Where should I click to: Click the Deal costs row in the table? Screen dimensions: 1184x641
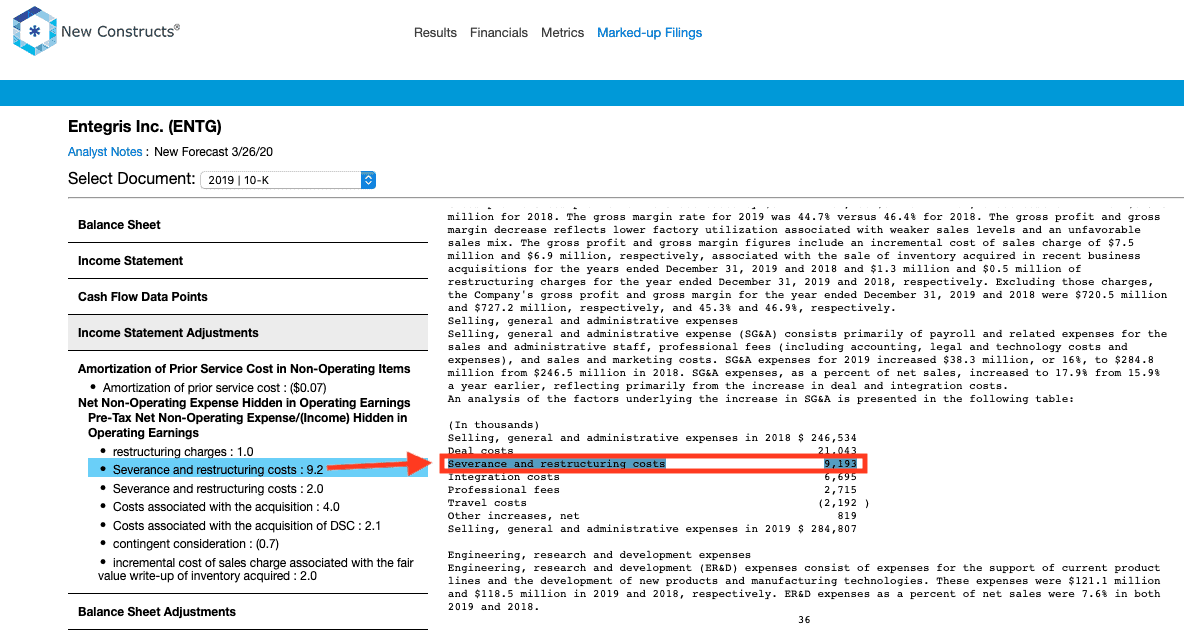click(x=652, y=451)
